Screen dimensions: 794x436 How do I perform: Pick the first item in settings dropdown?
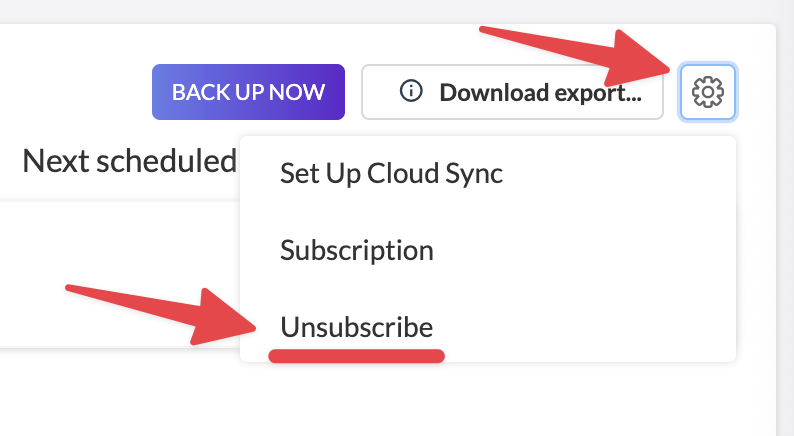(391, 173)
